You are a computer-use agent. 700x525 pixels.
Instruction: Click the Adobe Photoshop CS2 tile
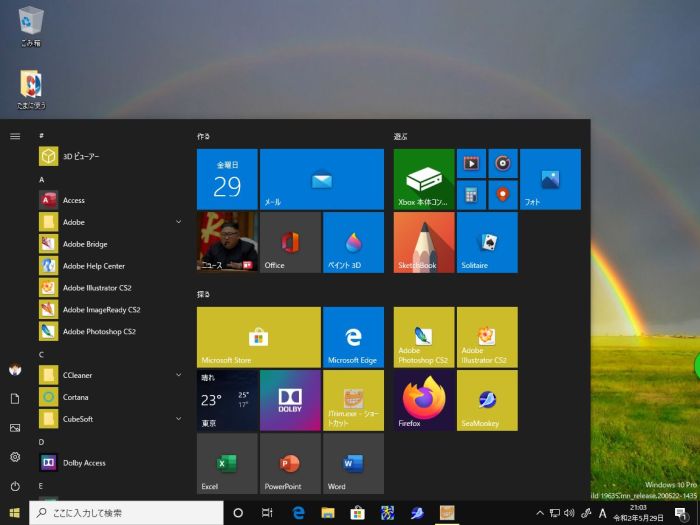[424, 337]
